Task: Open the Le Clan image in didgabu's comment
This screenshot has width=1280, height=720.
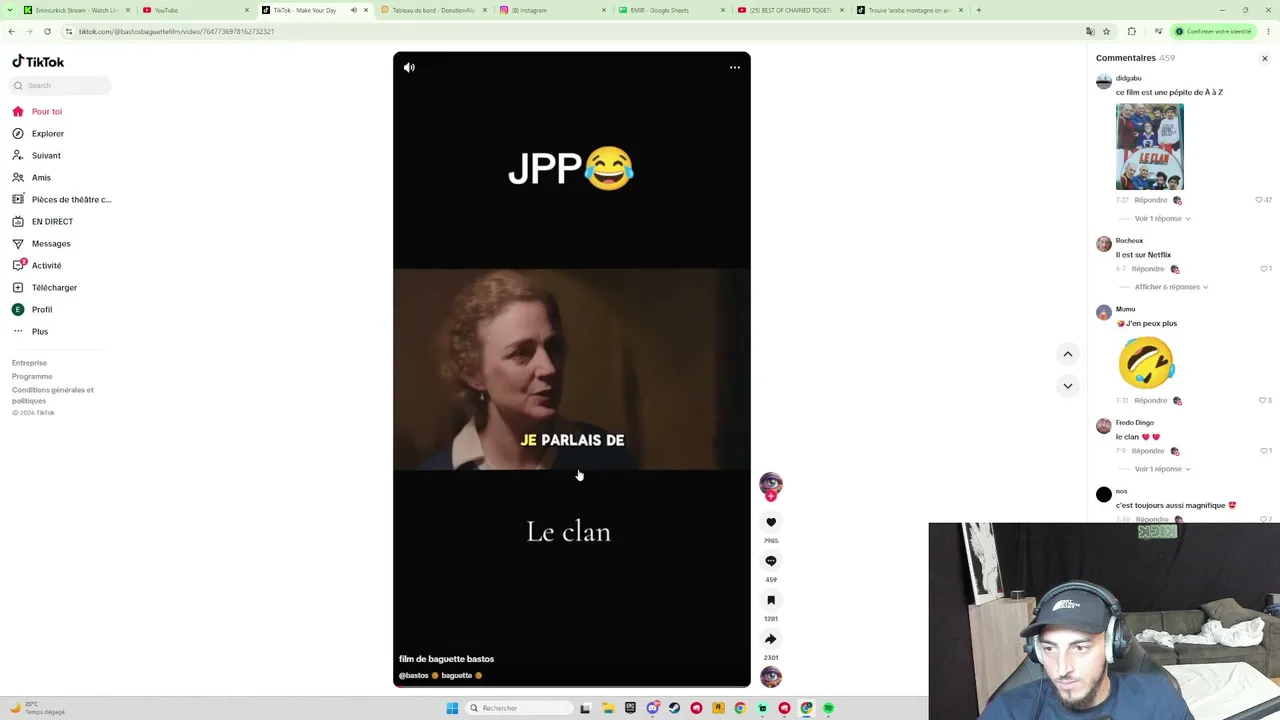Action: pos(1150,146)
